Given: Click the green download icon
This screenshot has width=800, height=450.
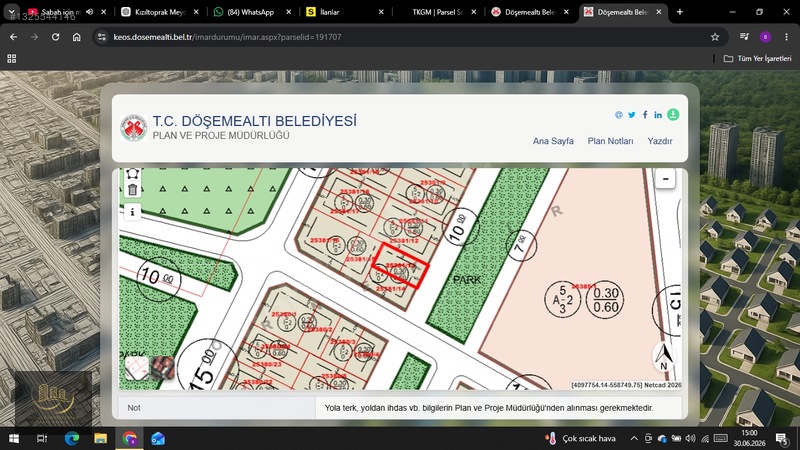Looking at the screenshot, I should (x=673, y=114).
